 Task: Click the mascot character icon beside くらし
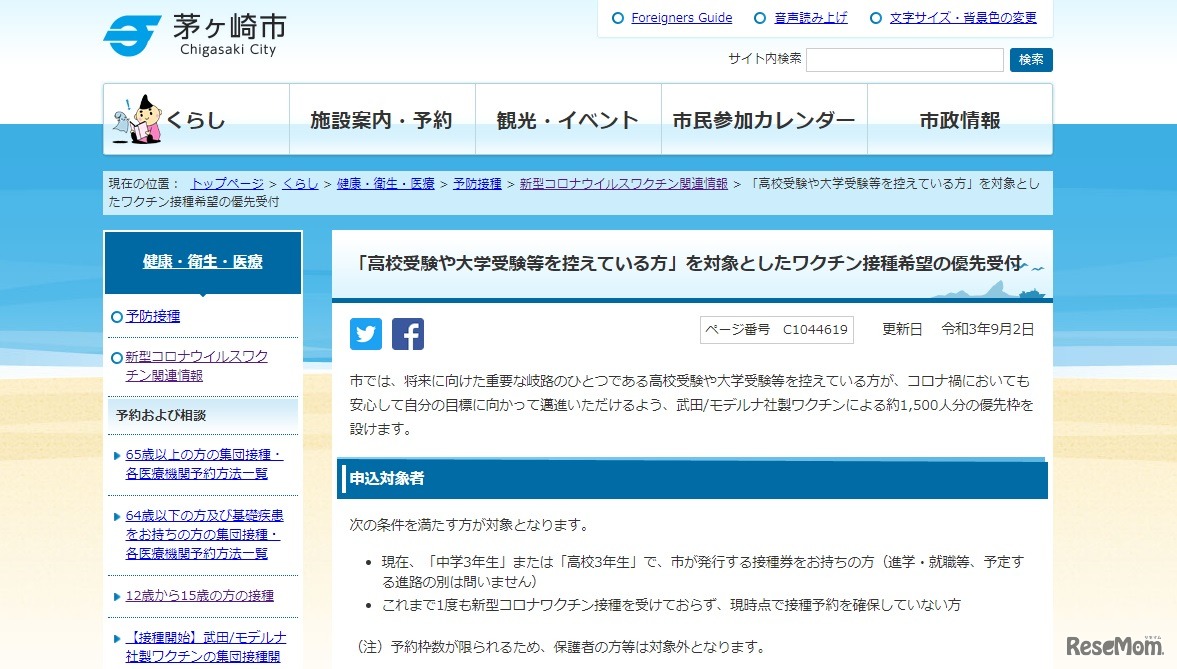coord(138,119)
